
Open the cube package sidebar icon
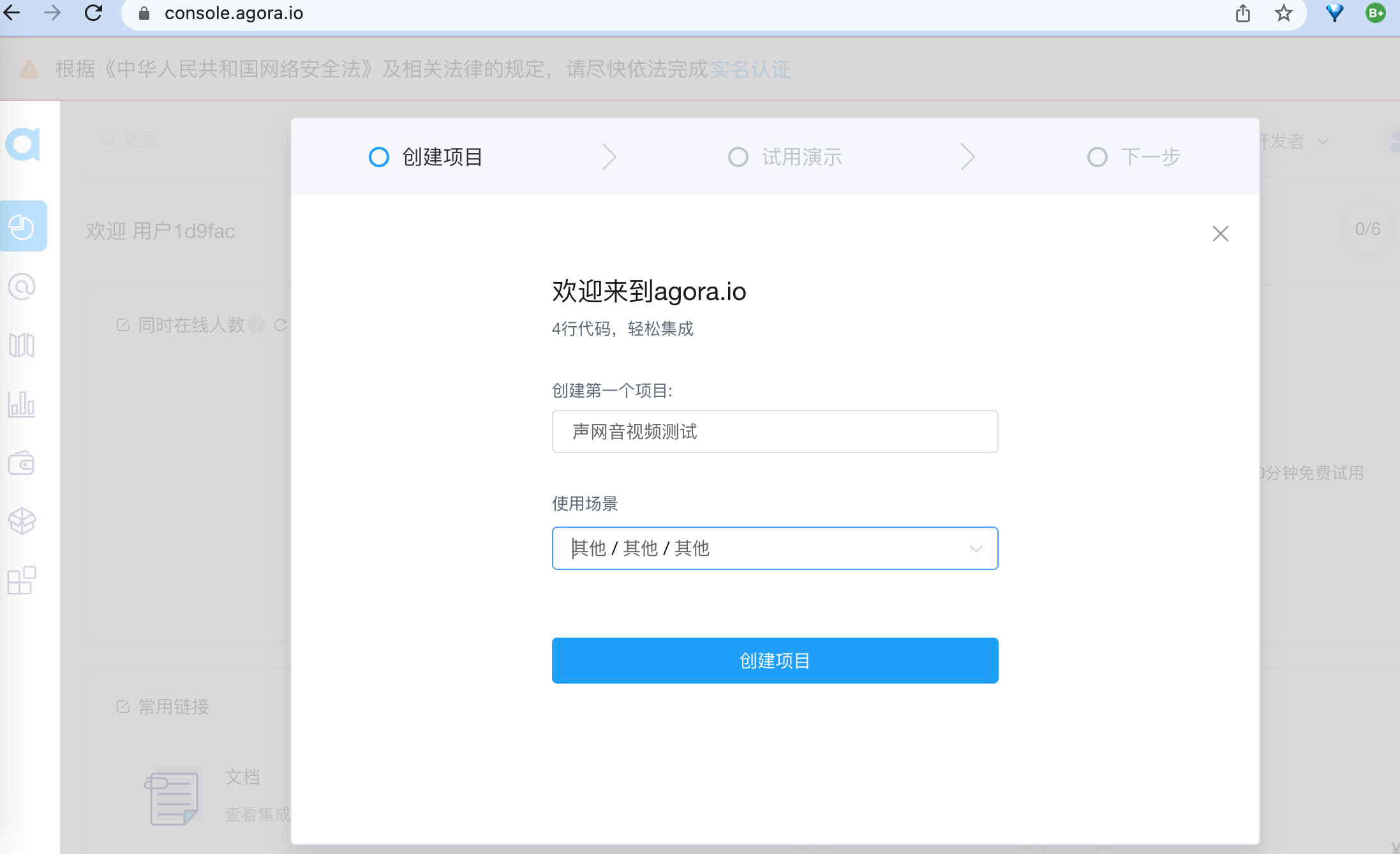click(22, 521)
